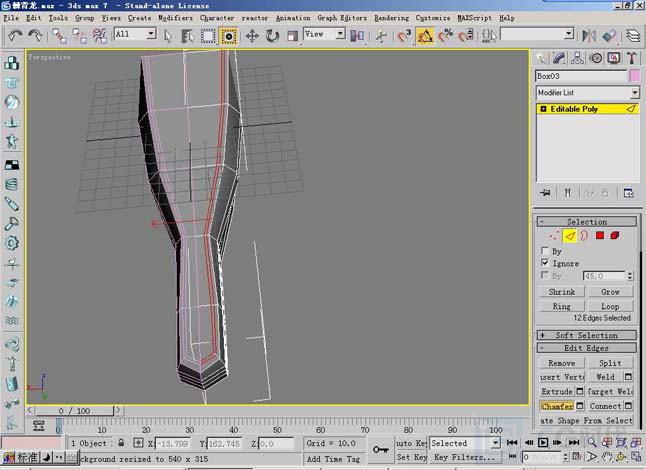Click the Mirror tool icon
The width and height of the screenshot is (646, 470).
click(589, 36)
